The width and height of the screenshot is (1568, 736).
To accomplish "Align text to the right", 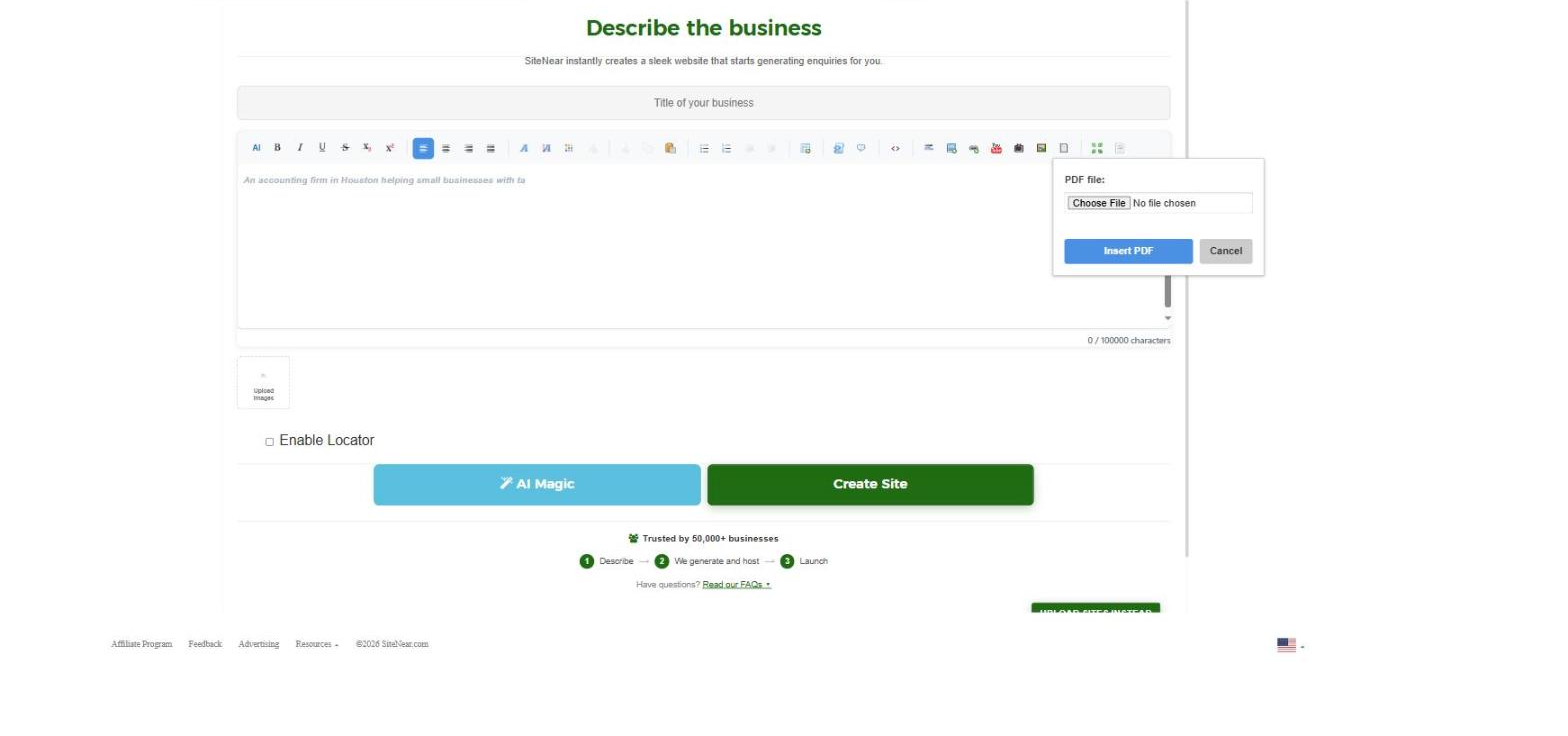I will pyautogui.click(x=468, y=148).
